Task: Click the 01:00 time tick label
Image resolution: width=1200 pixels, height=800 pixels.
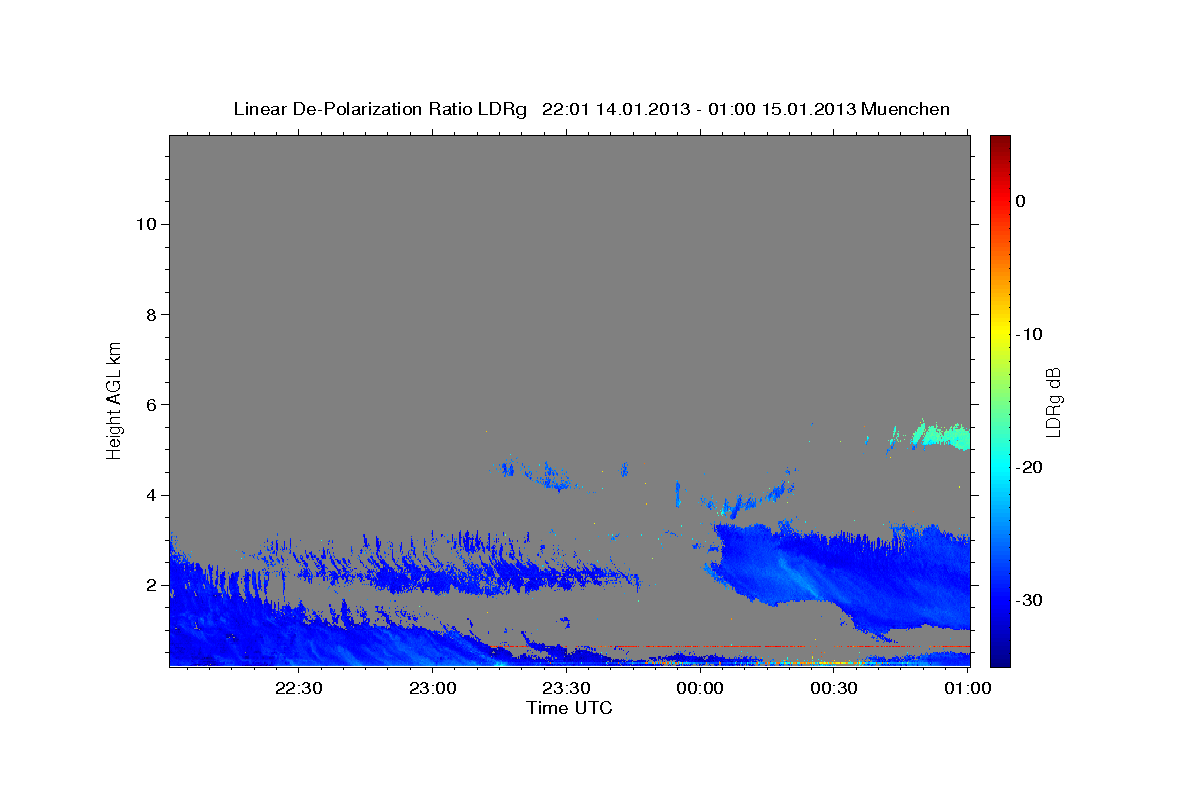Action: pyautogui.click(x=967, y=688)
